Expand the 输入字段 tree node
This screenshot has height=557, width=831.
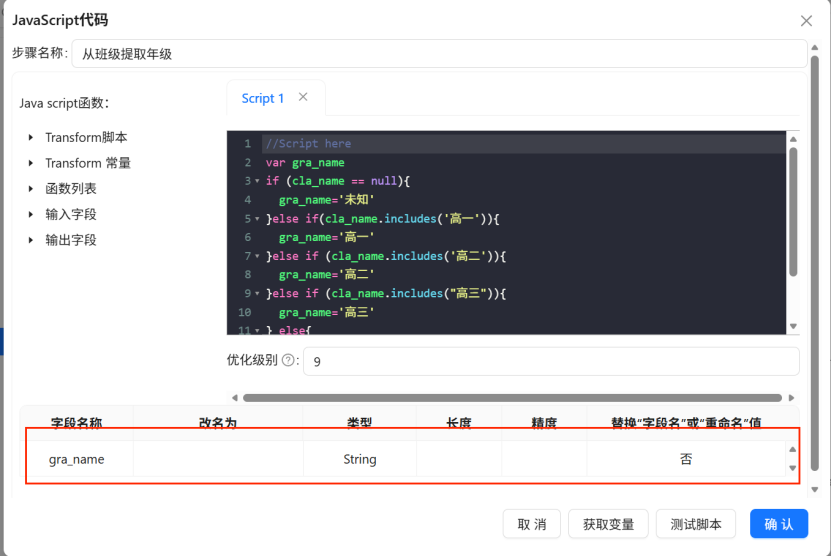31,215
